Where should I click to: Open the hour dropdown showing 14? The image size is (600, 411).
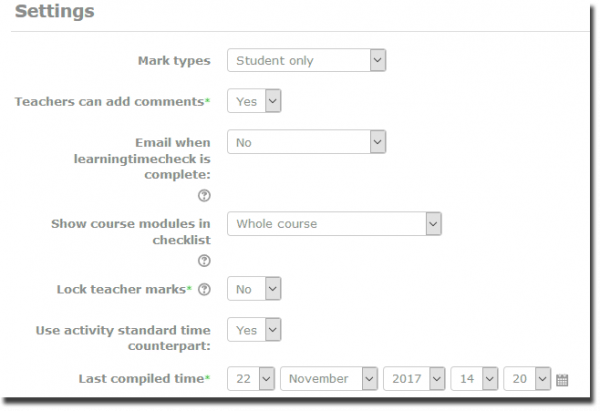point(473,379)
